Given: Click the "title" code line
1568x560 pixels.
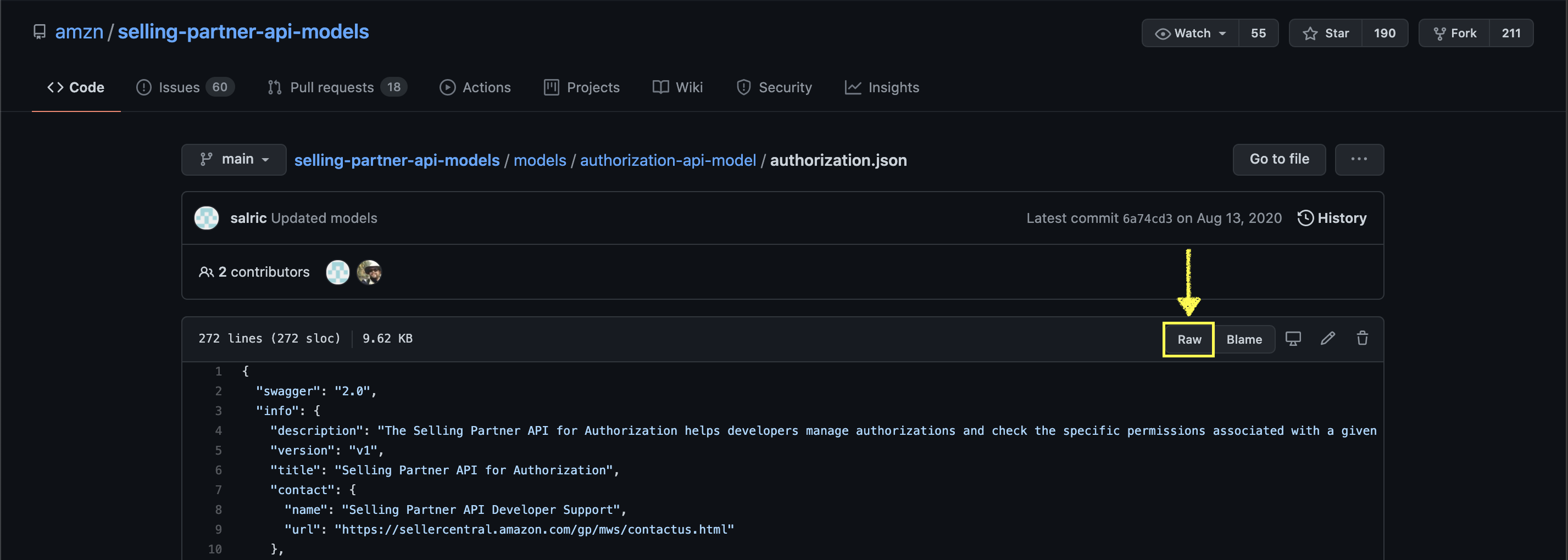Looking at the screenshot, I should tap(444, 471).
